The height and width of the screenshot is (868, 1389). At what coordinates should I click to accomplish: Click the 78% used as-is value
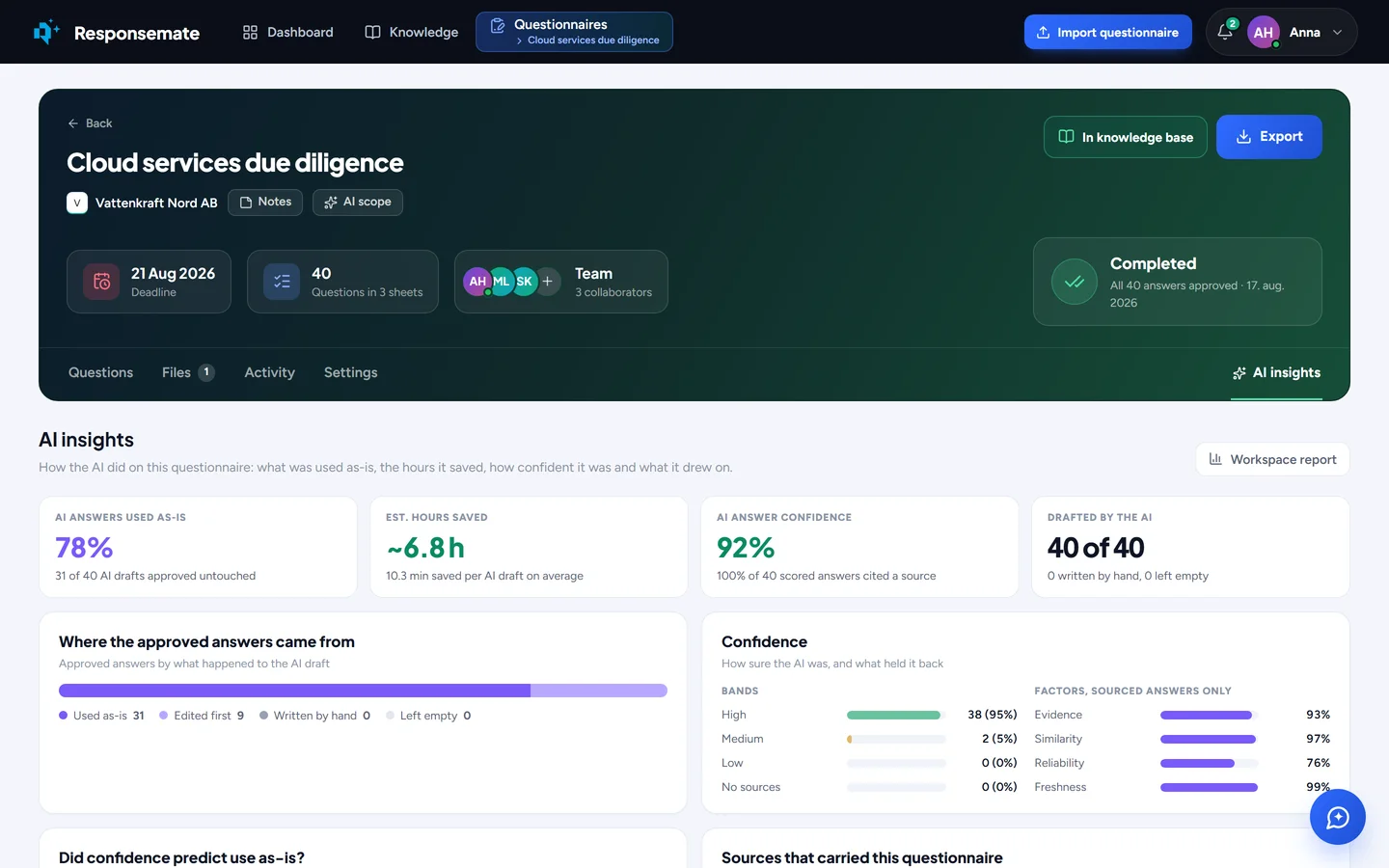point(84,548)
